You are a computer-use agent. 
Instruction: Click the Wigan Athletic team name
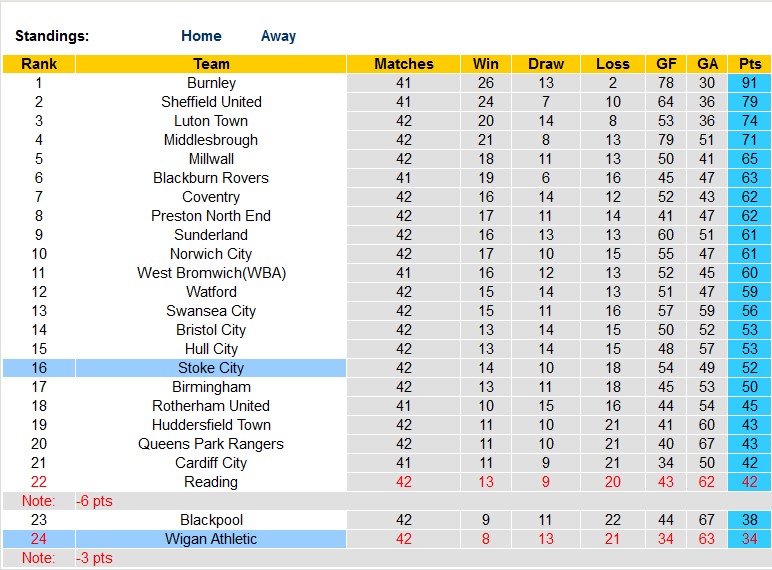pyautogui.click(x=211, y=539)
